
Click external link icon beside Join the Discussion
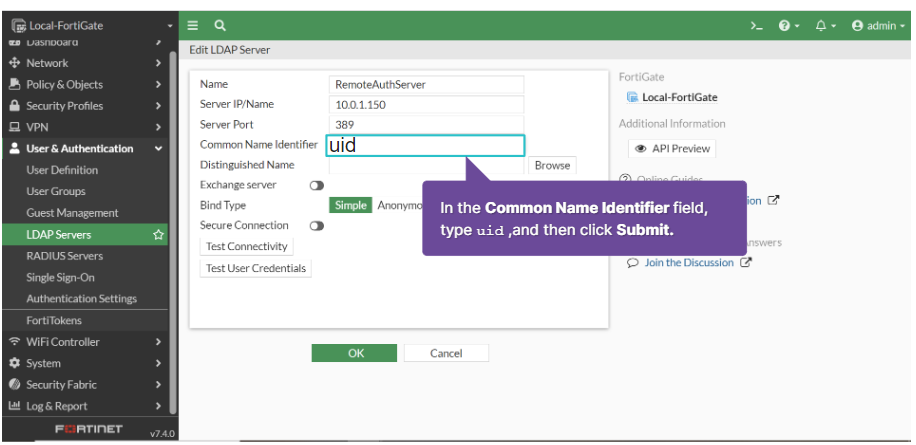(745, 263)
